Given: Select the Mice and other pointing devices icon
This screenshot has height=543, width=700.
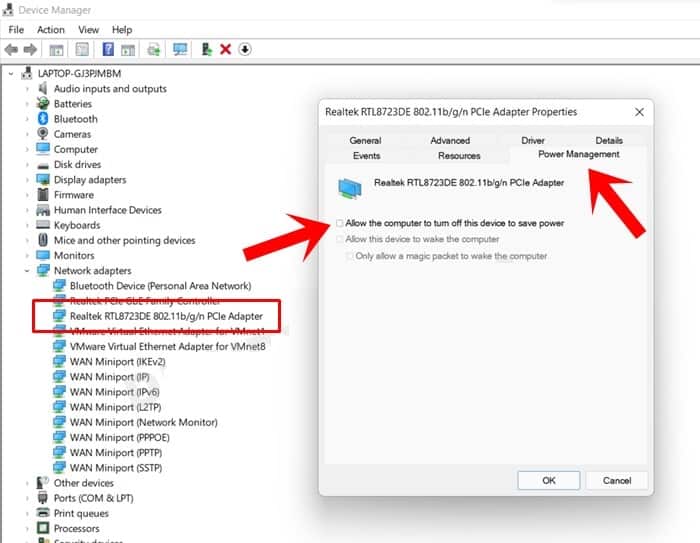Looking at the screenshot, I should tap(43, 240).
